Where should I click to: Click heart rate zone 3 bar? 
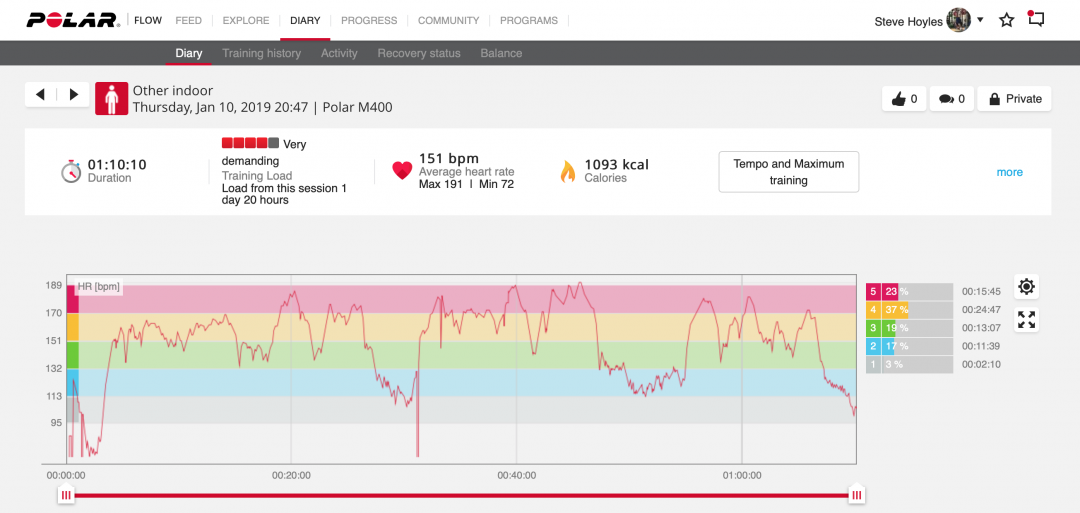pyautogui.click(x=909, y=328)
